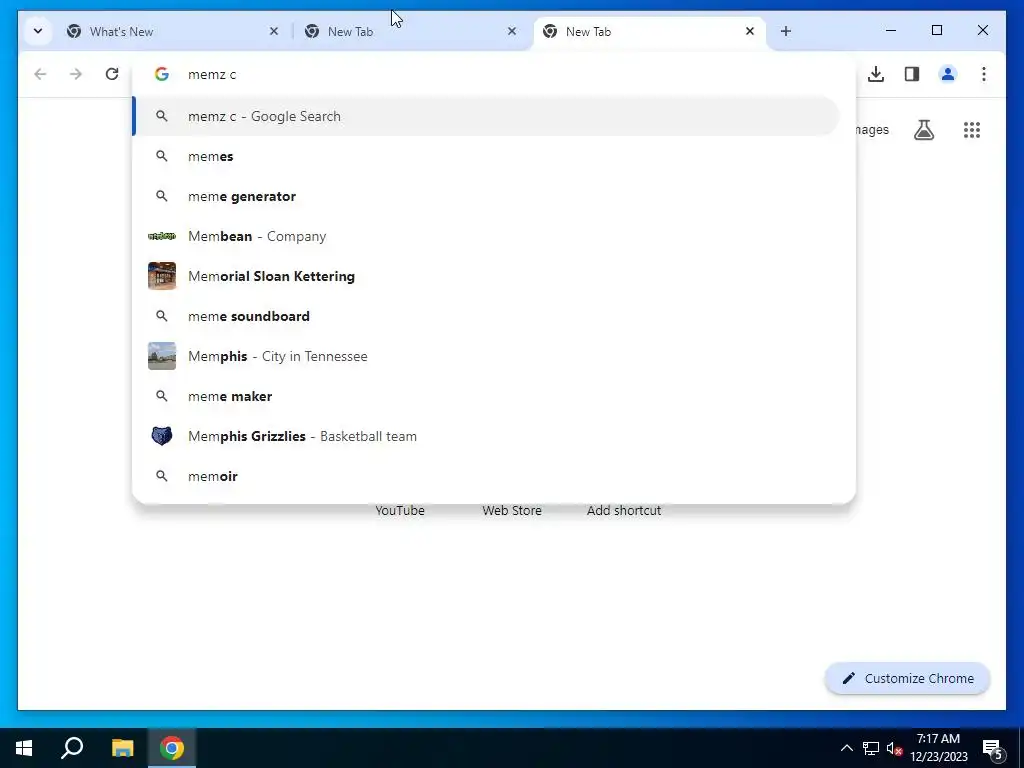Click the Memphis city thumbnail image
The height and width of the screenshot is (768, 1024).
coord(162,356)
